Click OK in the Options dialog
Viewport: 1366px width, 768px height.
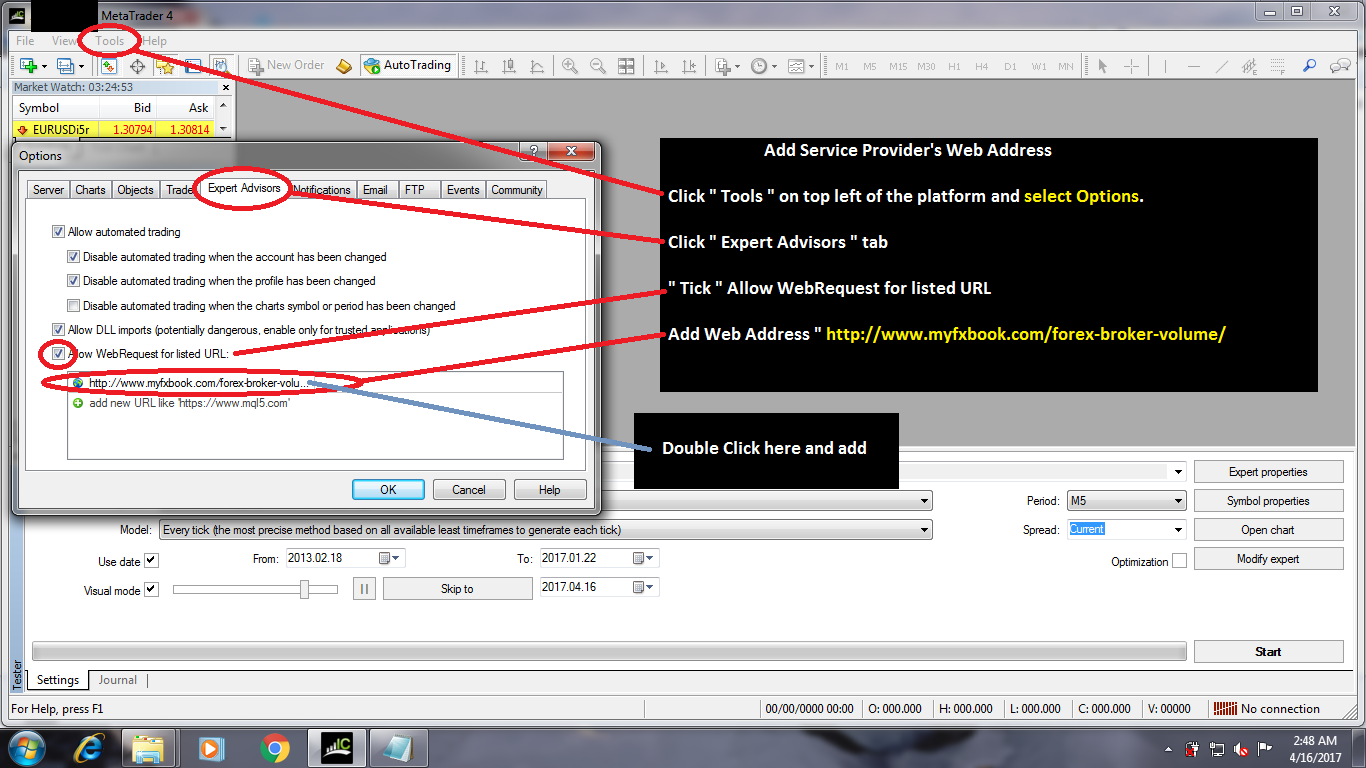(388, 490)
